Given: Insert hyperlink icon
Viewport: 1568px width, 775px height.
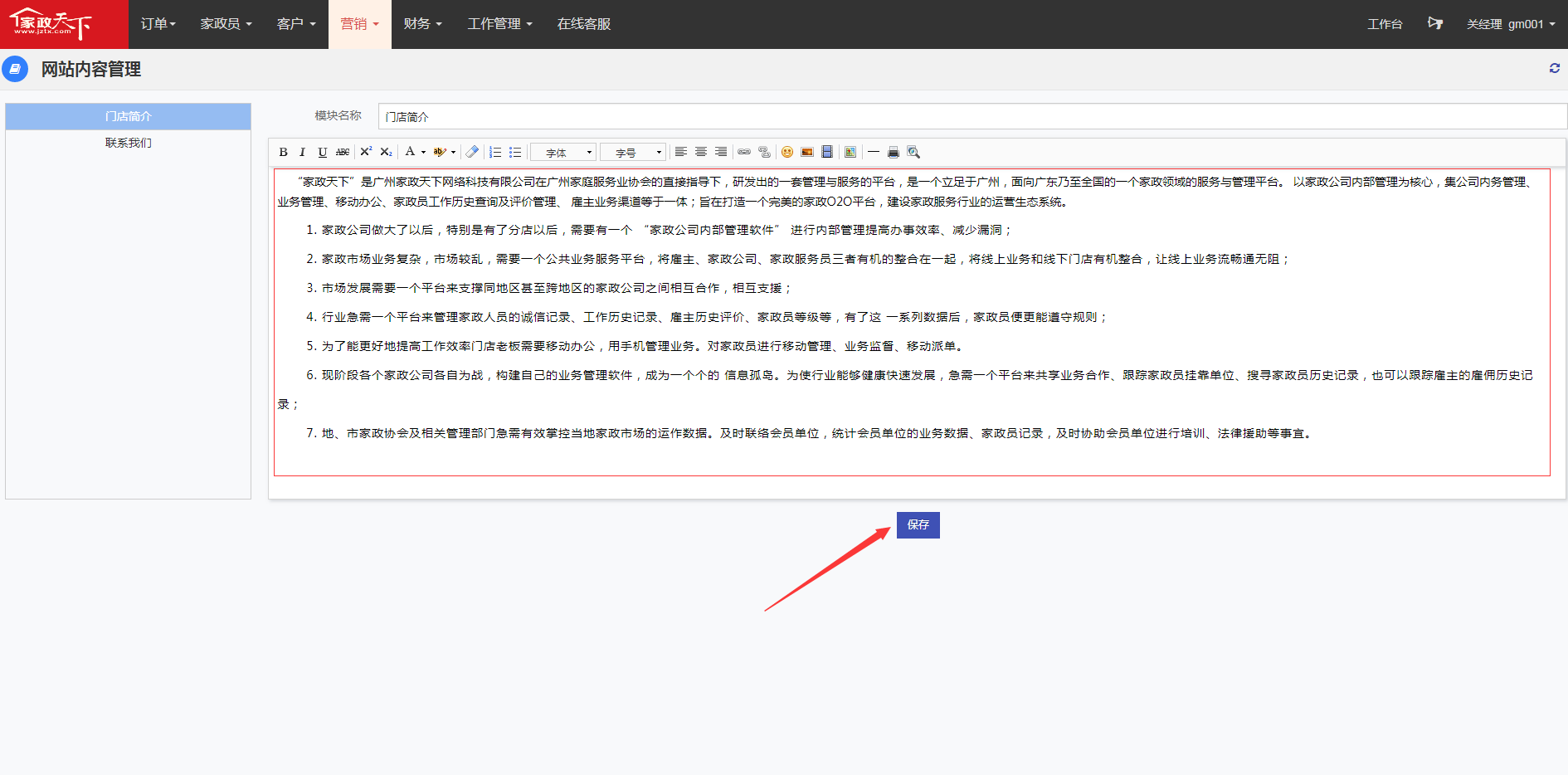Looking at the screenshot, I should point(744,152).
